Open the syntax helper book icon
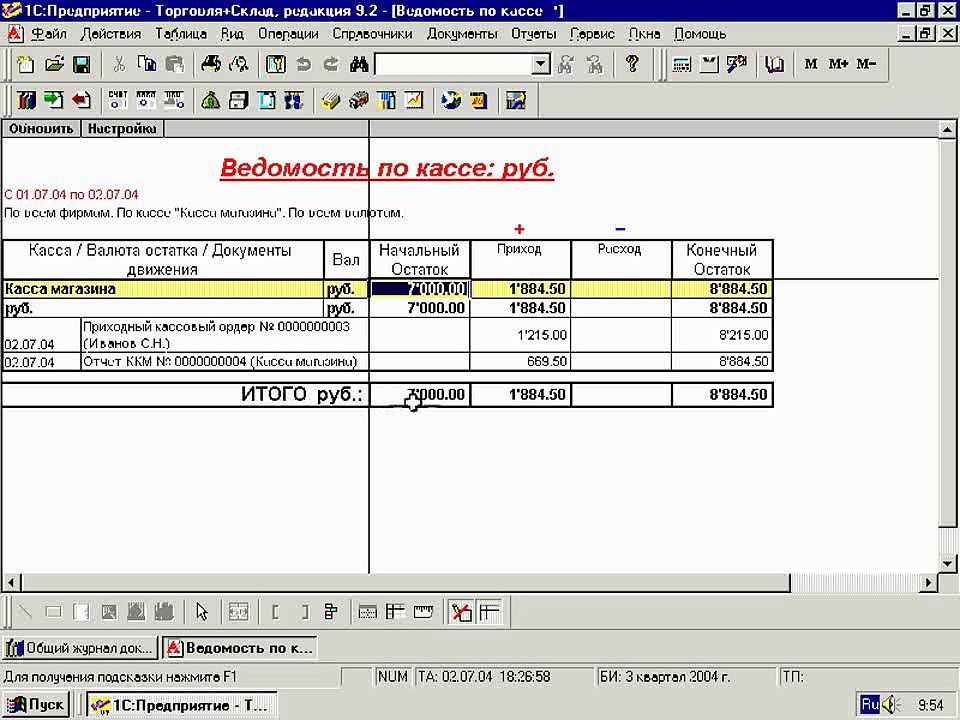Viewport: 960px width, 720px height. click(x=774, y=64)
